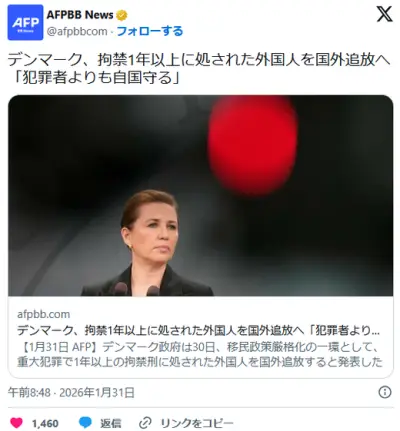Screen dimensions: 400x431
Task: Open the article preview photo
Action: pyautogui.click(x=200, y=196)
